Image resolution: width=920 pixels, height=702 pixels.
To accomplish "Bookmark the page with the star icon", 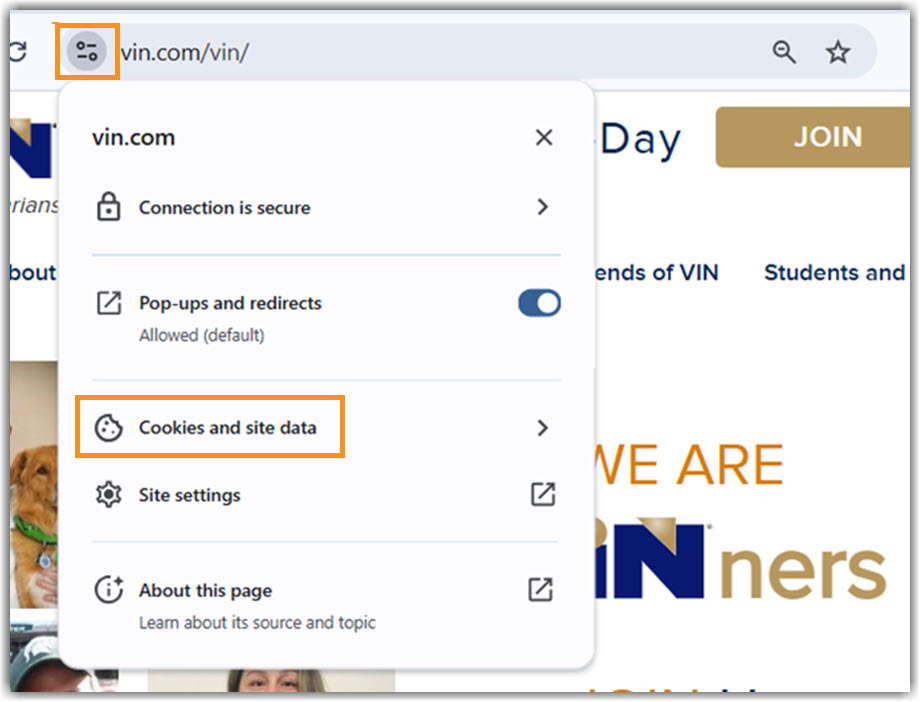I will (x=837, y=51).
